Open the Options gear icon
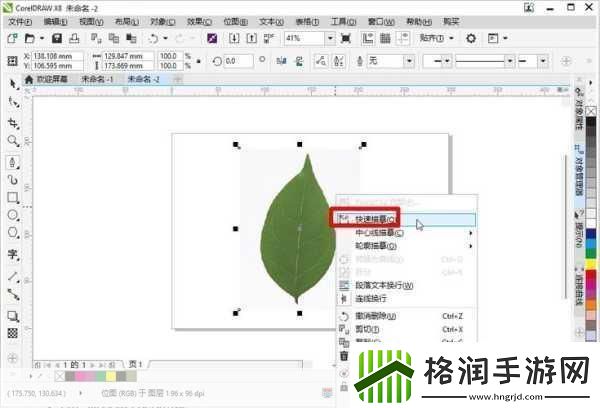The height and width of the screenshot is (408, 600). tap(471, 38)
